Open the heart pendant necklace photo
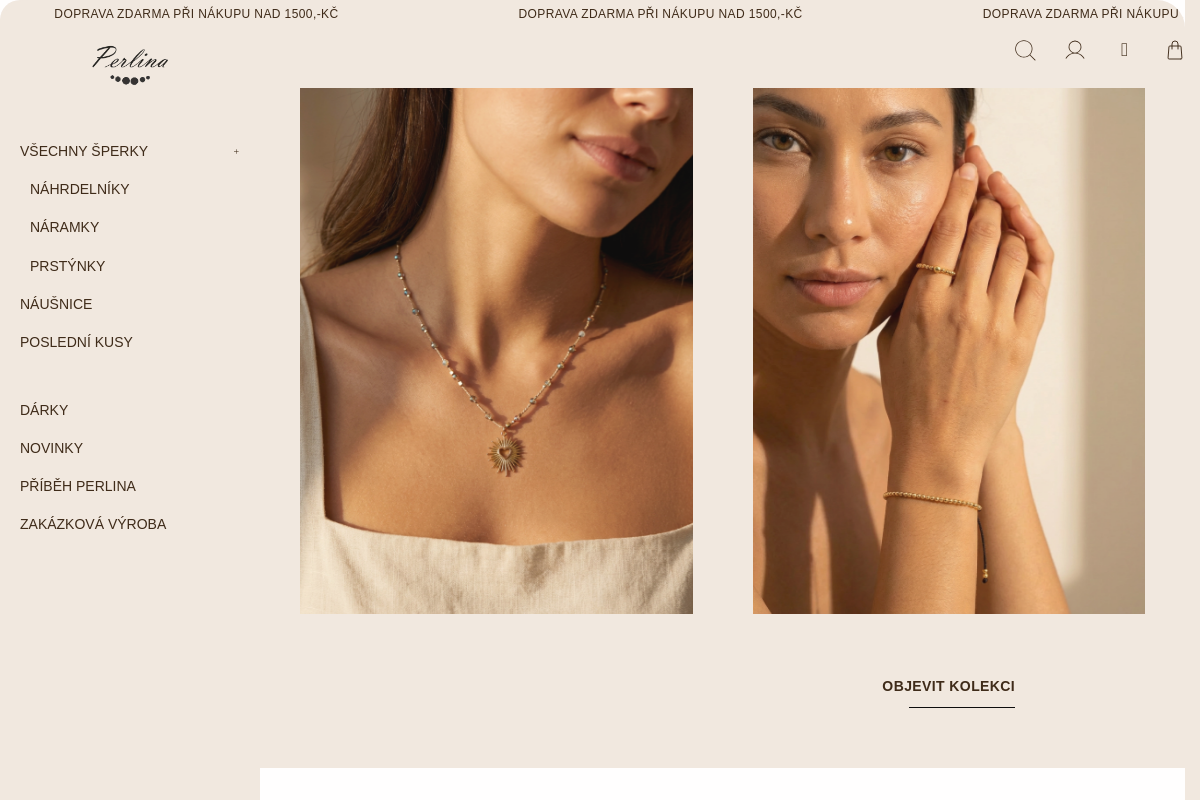Viewport: 1200px width, 800px height. [496, 351]
